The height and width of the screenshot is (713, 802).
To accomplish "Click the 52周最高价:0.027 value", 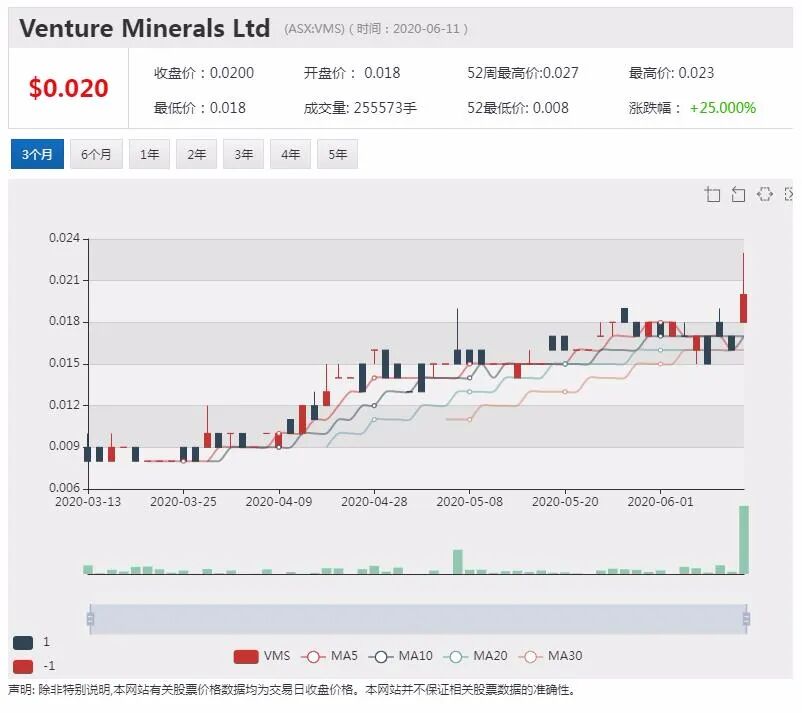I will click(x=523, y=73).
